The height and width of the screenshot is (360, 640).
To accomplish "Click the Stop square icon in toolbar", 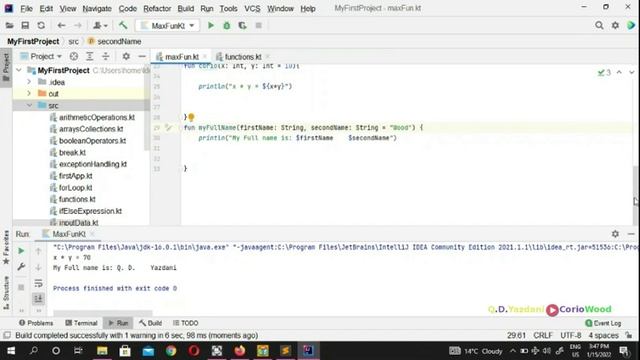I will 258,26.
